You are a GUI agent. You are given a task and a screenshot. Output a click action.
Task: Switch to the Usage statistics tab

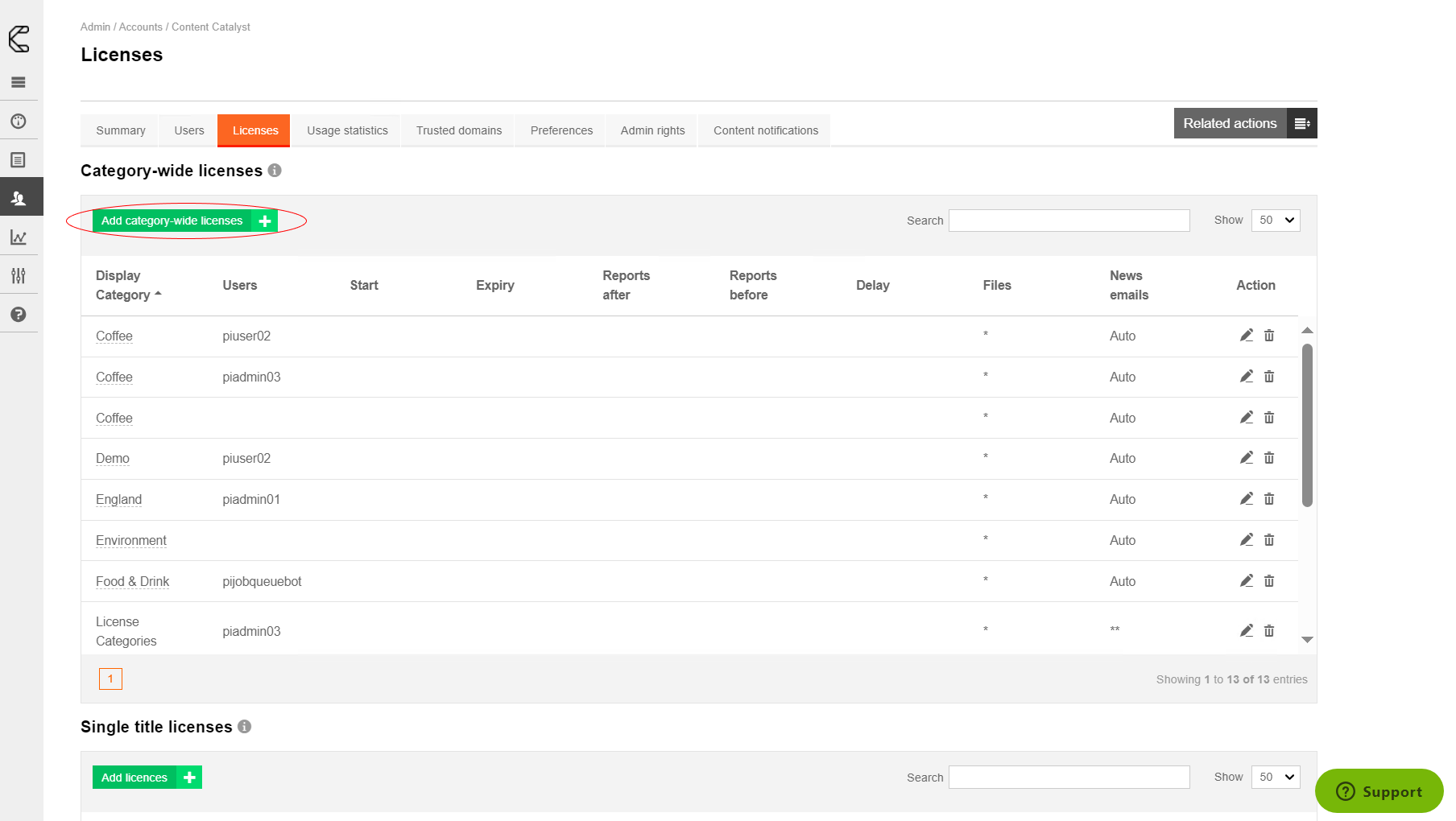tap(347, 130)
